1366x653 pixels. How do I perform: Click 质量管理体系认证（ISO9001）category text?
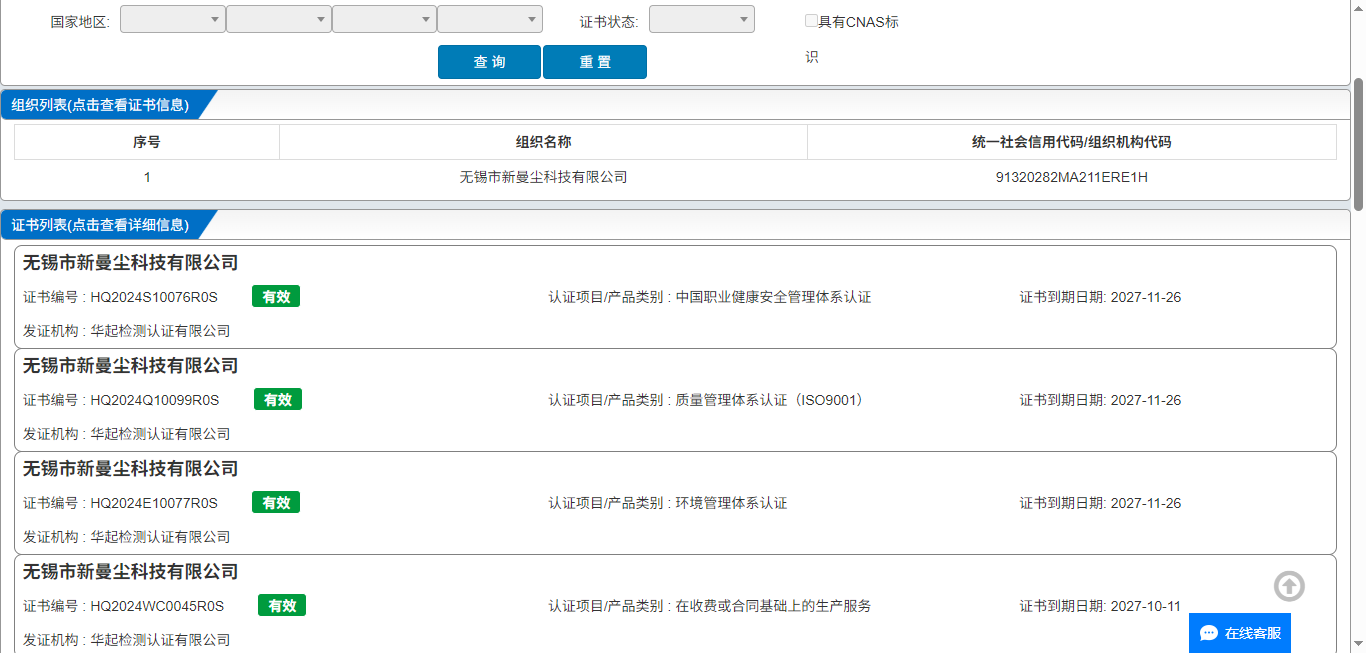[x=769, y=400]
